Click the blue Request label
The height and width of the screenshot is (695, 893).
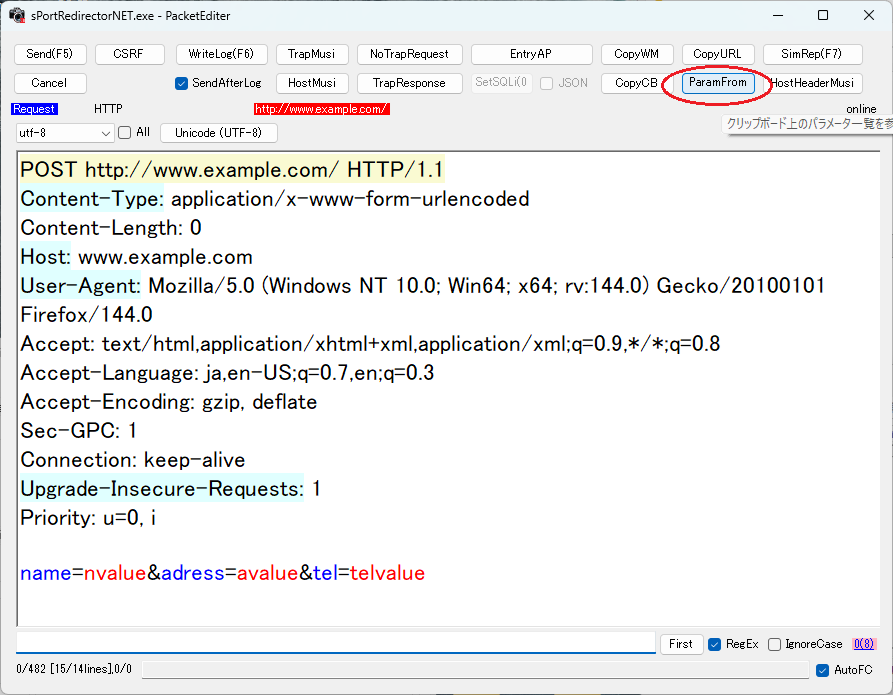click(x=34, y=109)
